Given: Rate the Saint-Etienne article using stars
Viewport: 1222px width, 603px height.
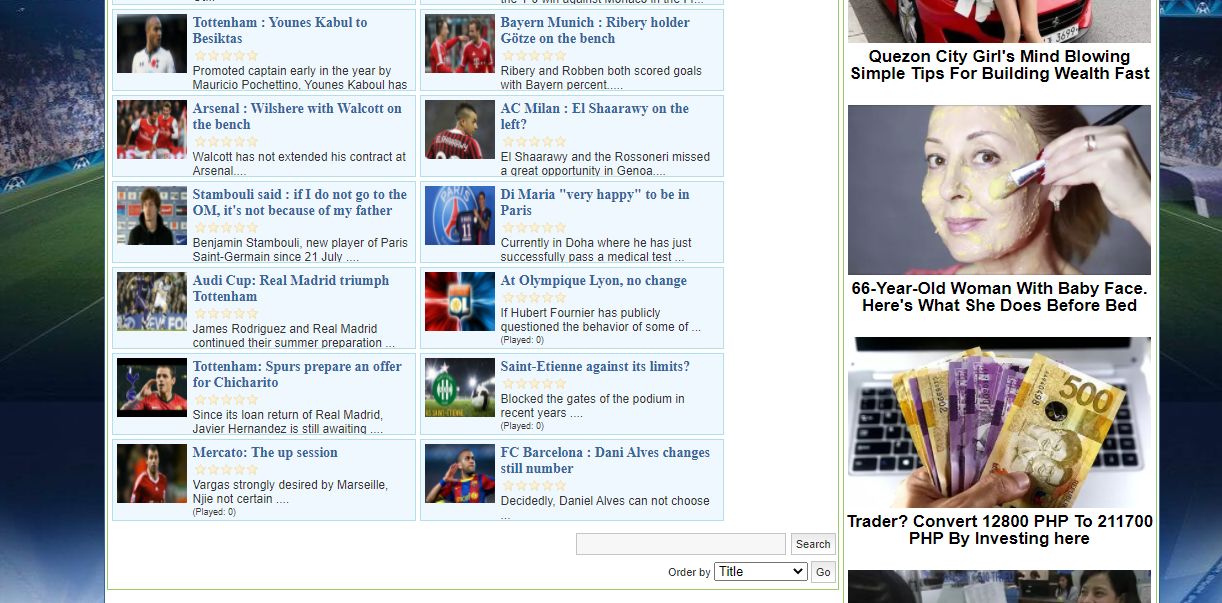Looking at the screenshot, I should click(x=534, y=384).
